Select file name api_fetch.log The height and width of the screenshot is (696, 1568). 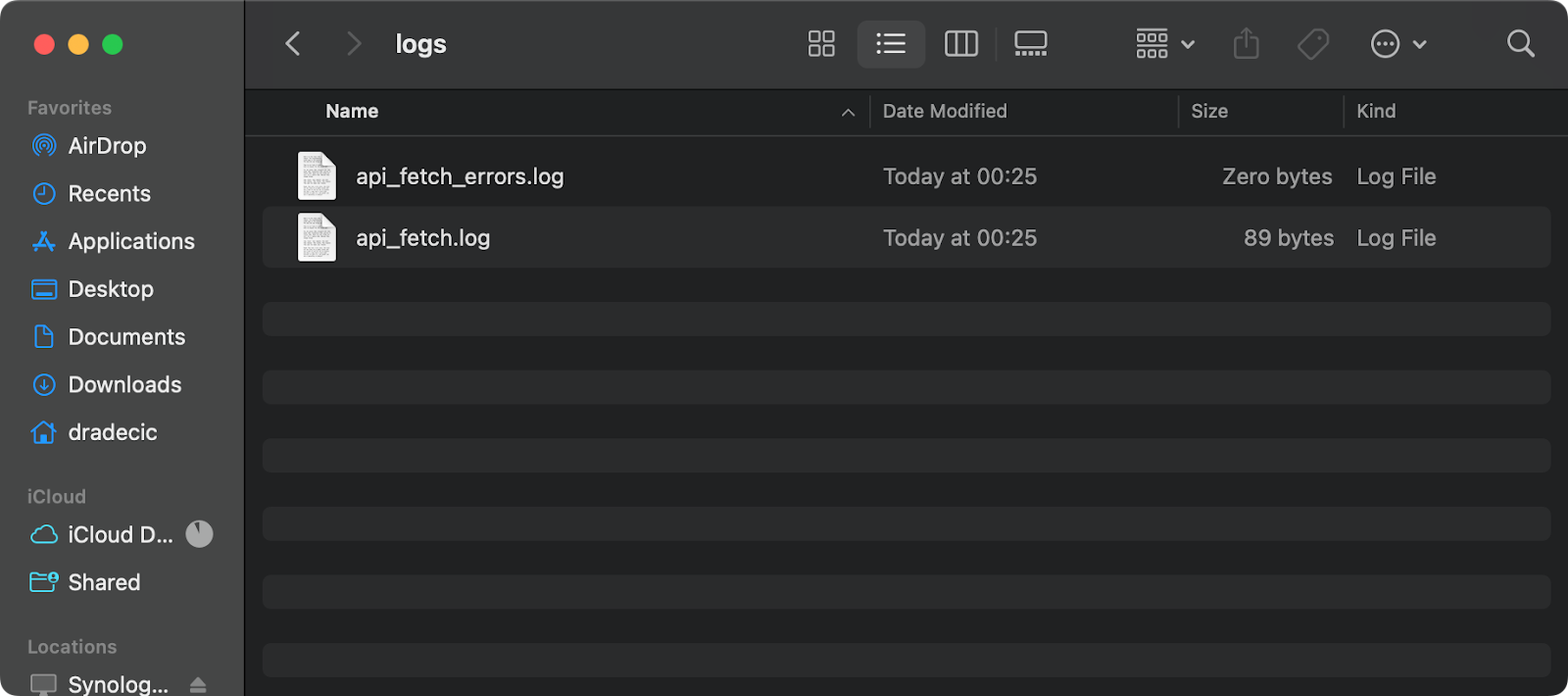pyautogui.click(x=422, y=237)
